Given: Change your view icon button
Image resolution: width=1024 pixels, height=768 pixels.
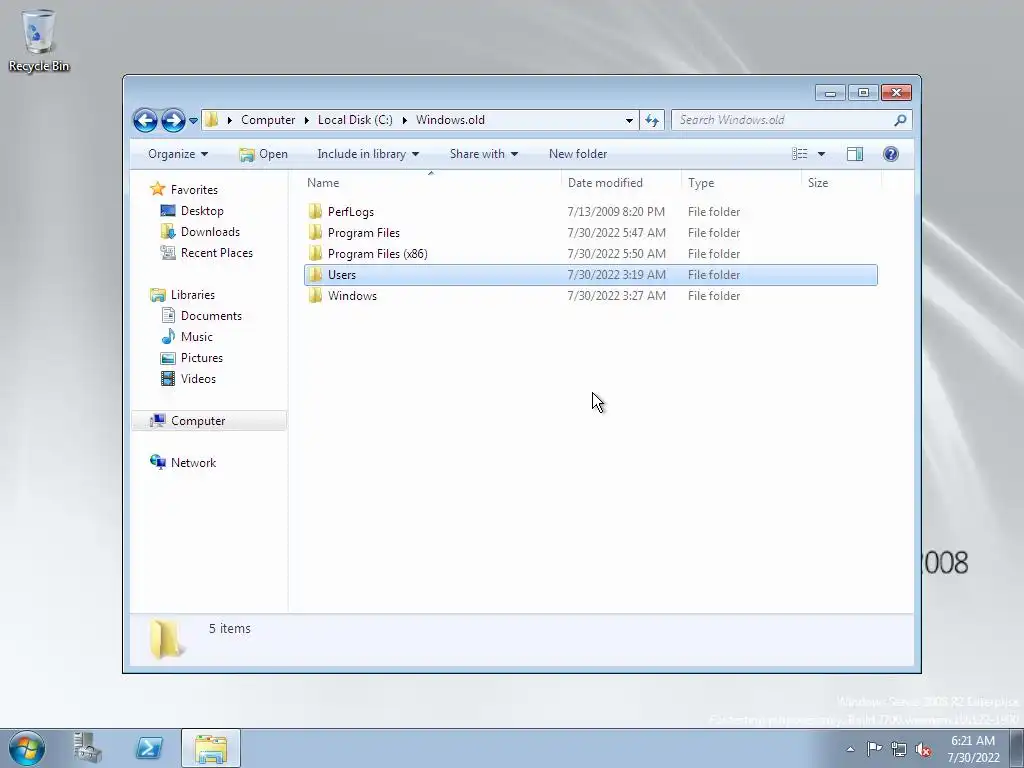Looking at the screenshot, I should (800, 154).
